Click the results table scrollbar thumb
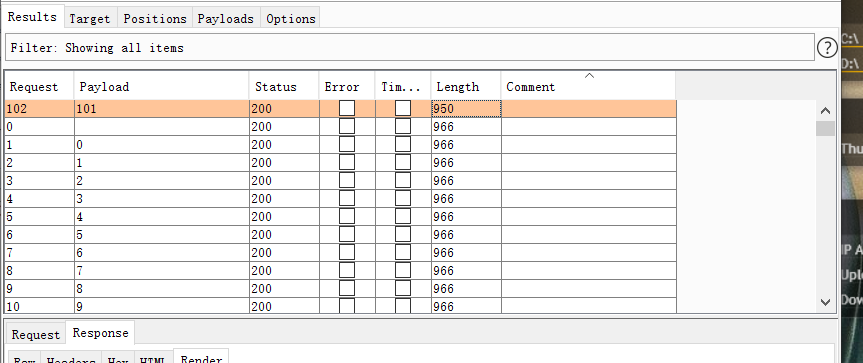Screen dimensions: 863x363 [824, 128]
